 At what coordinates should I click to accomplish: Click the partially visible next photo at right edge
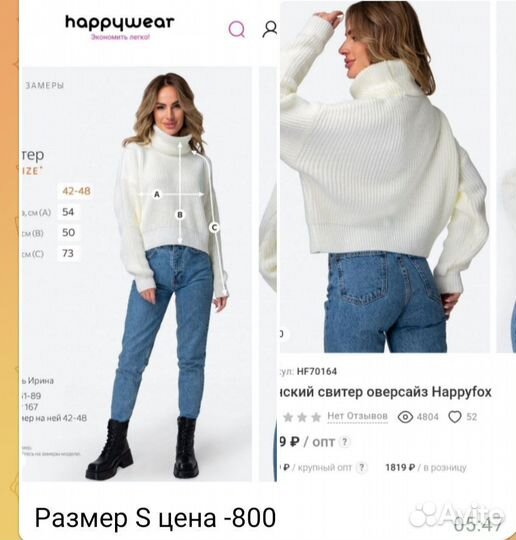506,176
